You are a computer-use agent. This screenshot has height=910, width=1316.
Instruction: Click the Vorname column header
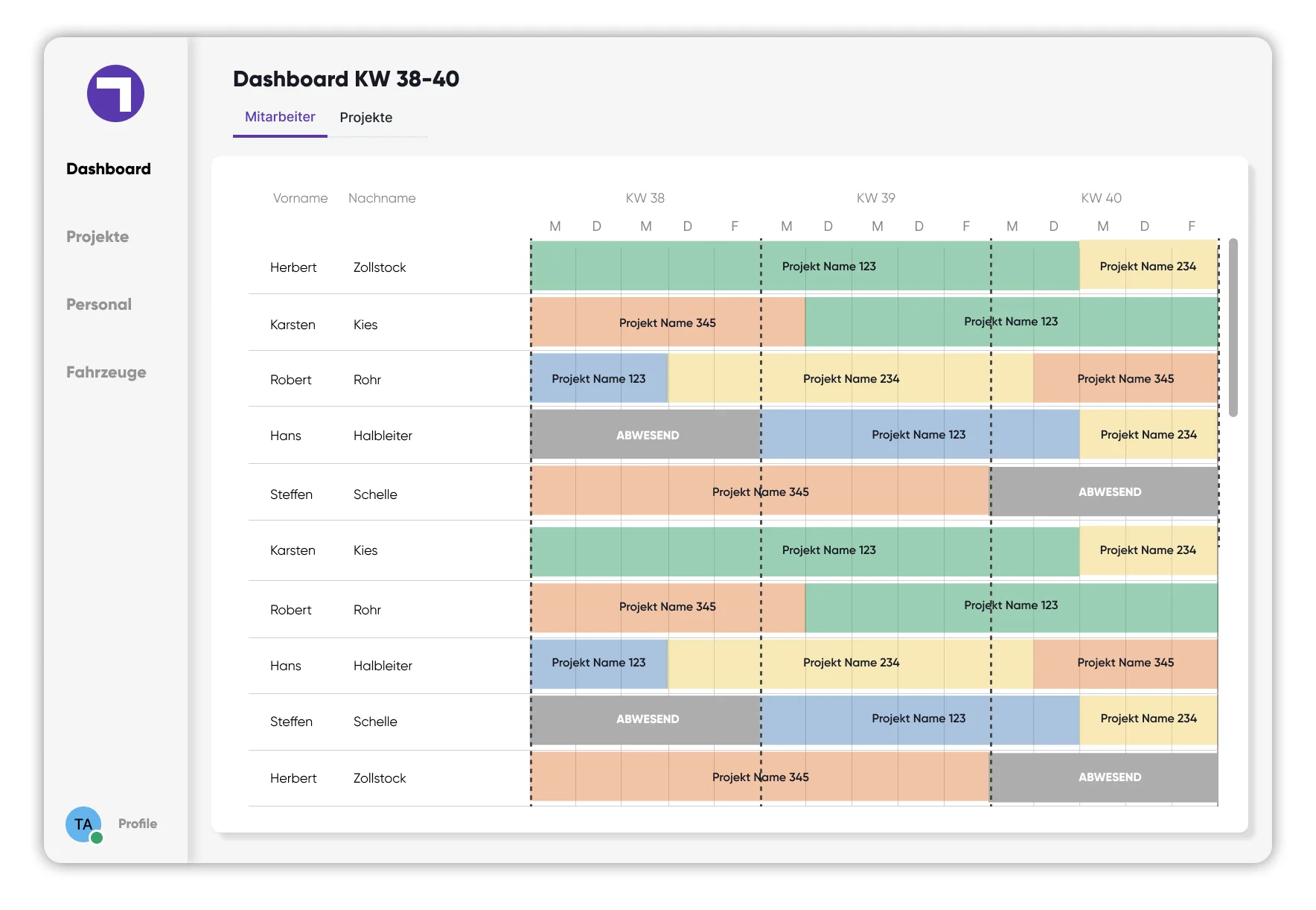301,198
